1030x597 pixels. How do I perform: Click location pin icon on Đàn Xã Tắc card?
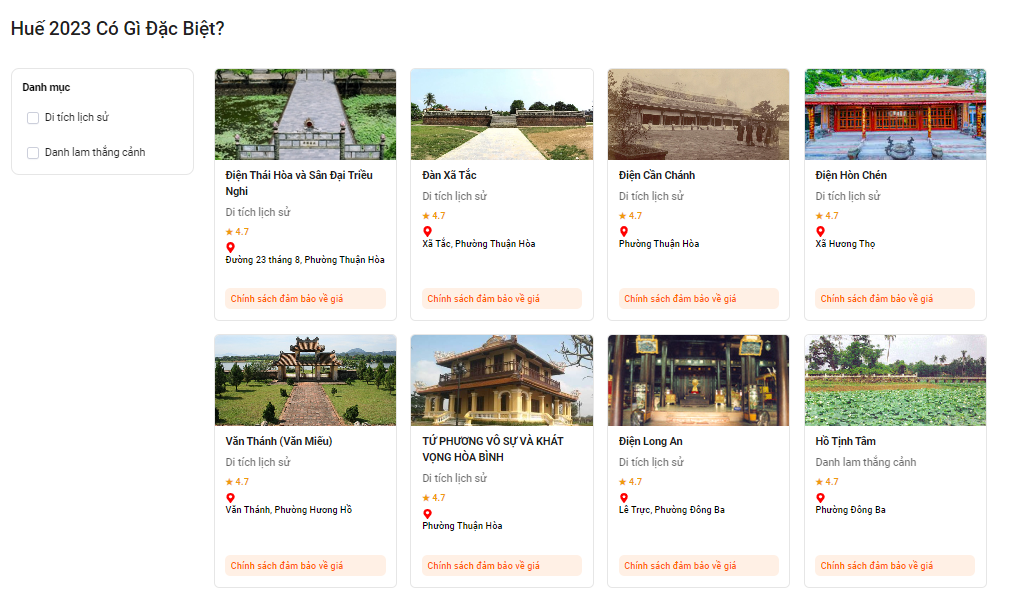coord(427,231)
